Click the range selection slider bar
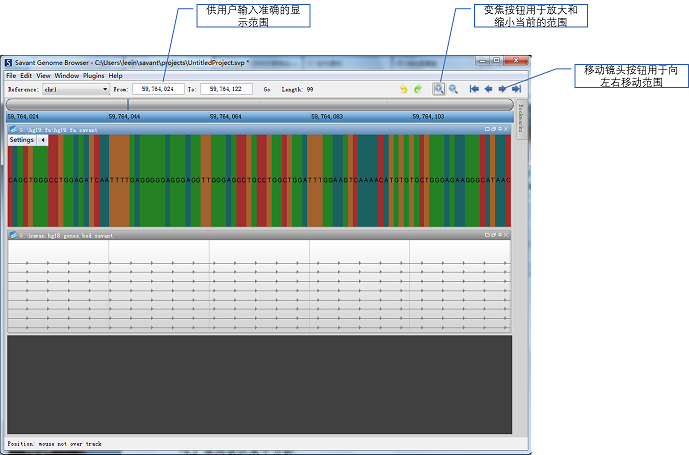Screen dimensions: 689x455 [259, 104]
